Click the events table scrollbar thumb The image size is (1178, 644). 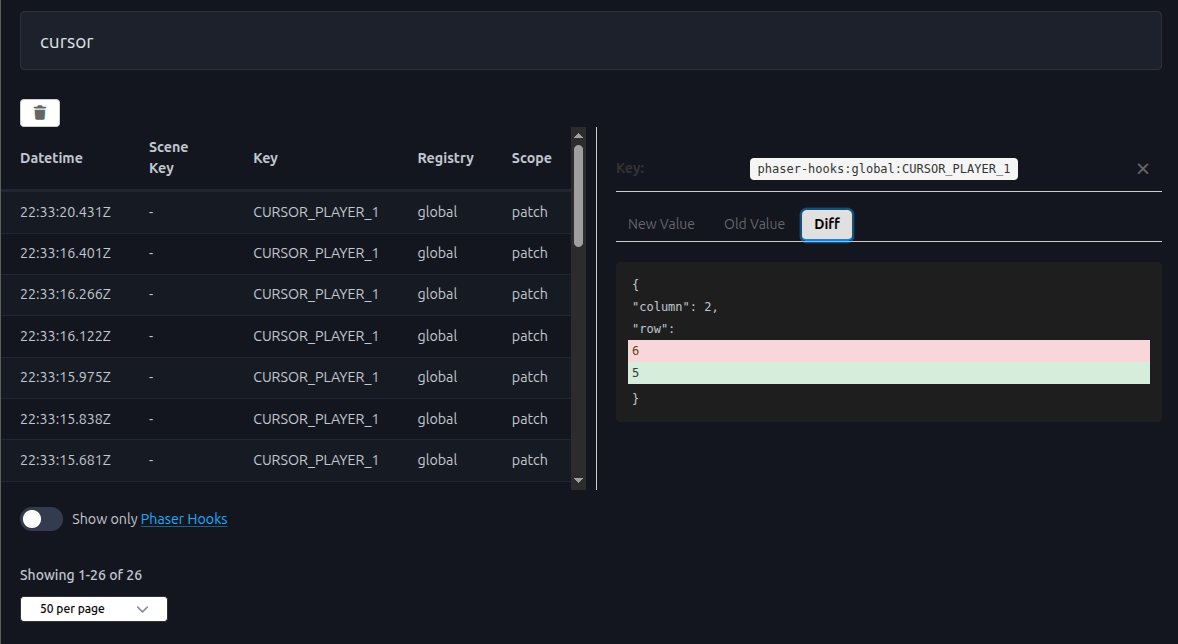[x=578, y=195]
